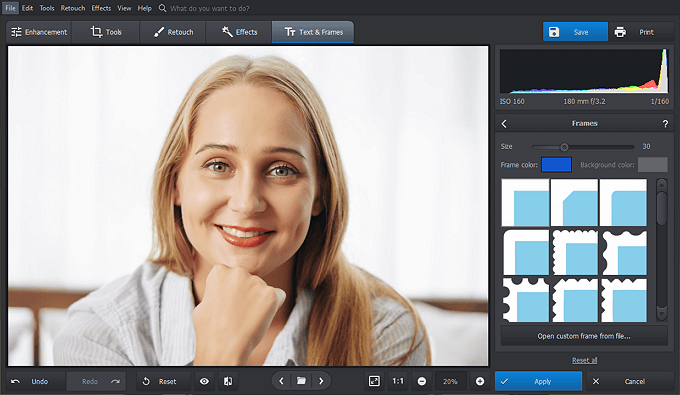The height and width of the screenshot is (395, 680).
Task: Open the View menu
Action: (x=124, y=8)
